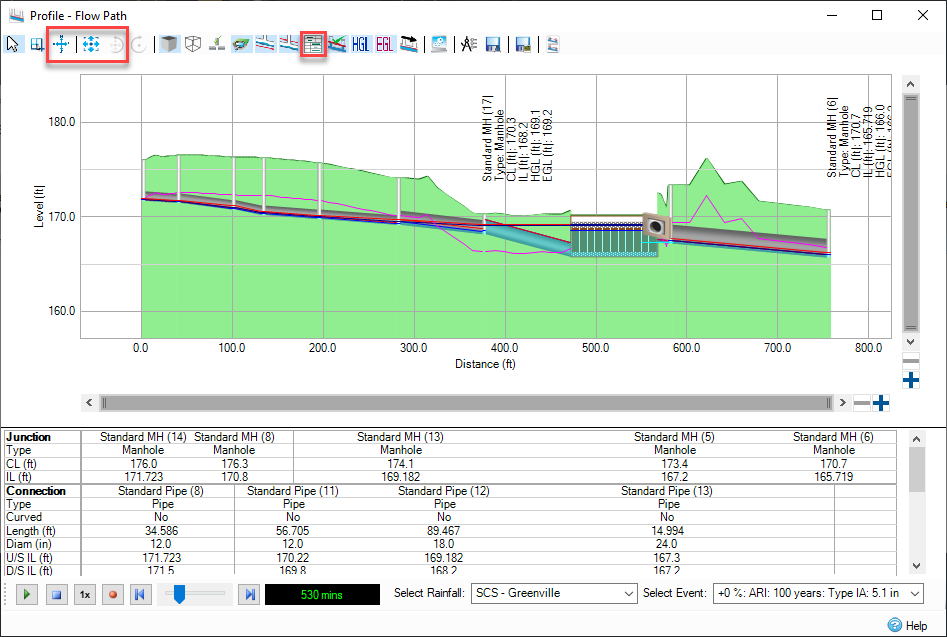Select the Standard Pipe (11) connection cell

coord(293,491)
